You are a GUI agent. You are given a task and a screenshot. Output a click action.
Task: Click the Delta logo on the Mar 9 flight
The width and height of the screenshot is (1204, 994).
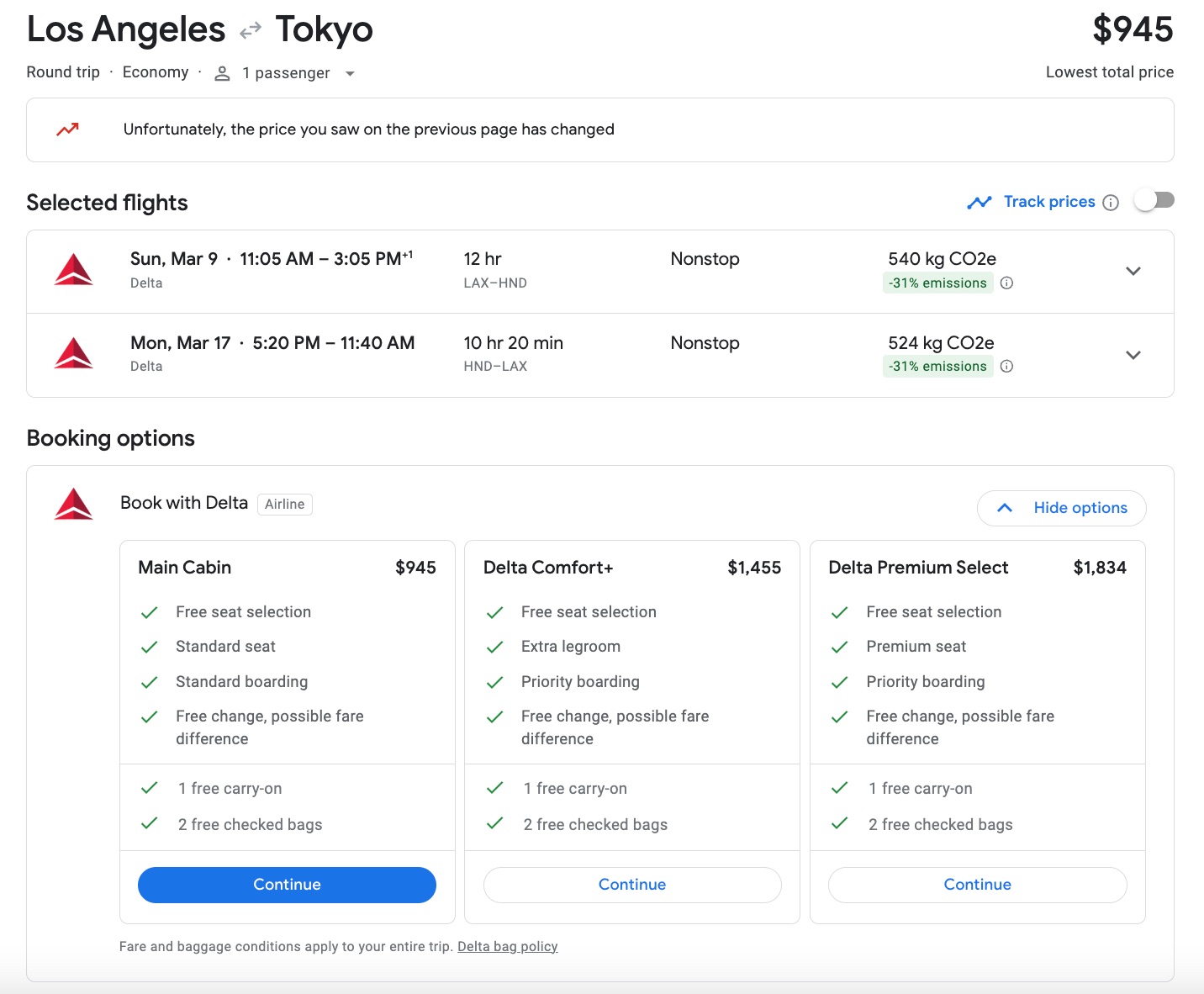[74, 271]
